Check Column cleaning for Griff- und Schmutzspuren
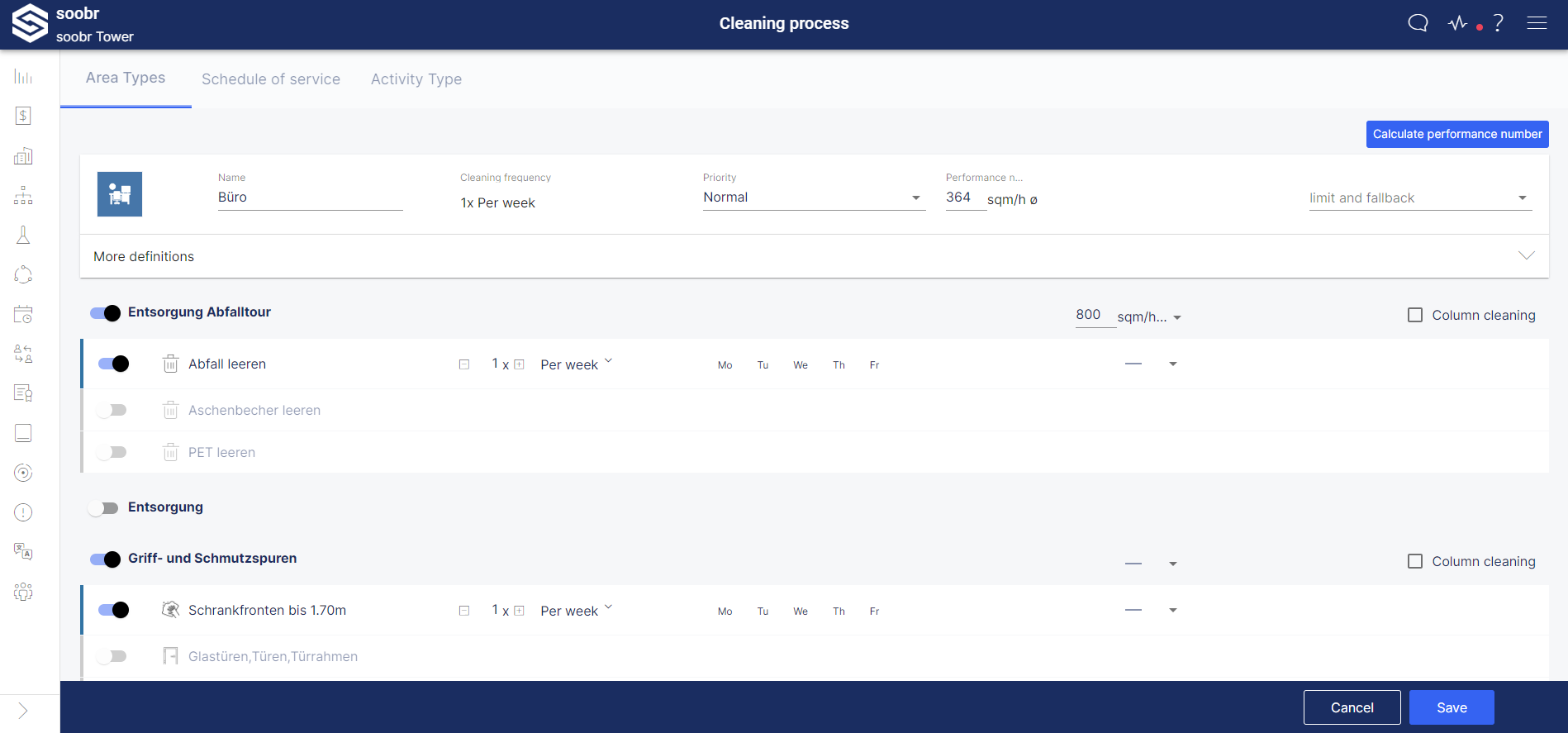1568x733 pixels. pos(1415,561)
